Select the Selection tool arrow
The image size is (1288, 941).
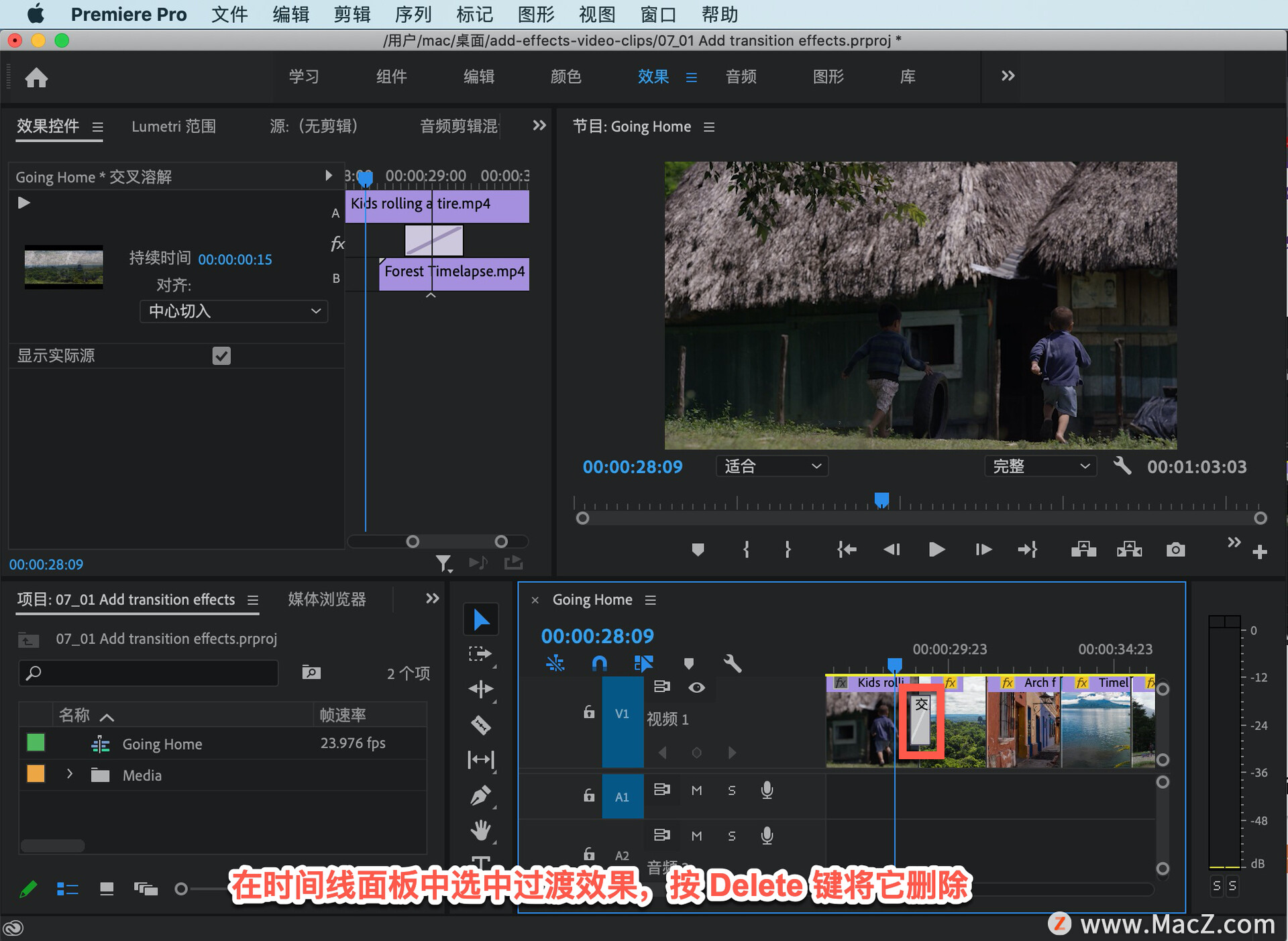[481, 619]
